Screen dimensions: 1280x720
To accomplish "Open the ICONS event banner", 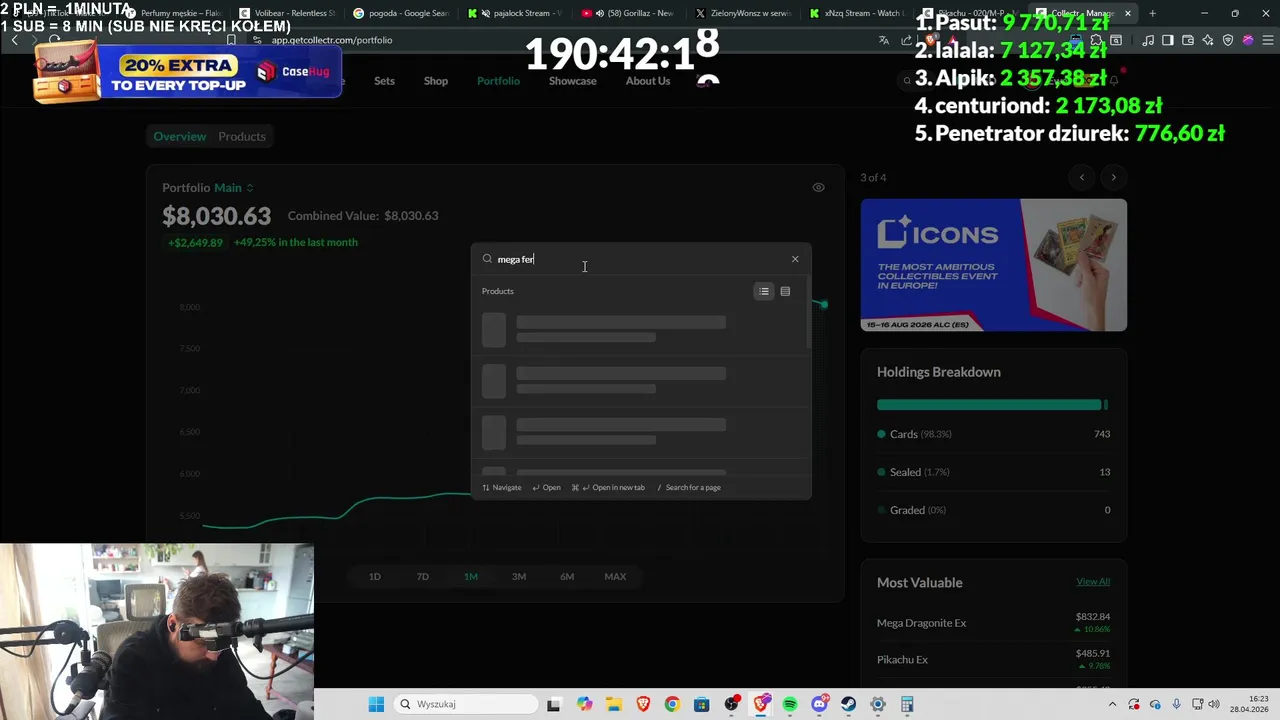I will coord(993,265).
